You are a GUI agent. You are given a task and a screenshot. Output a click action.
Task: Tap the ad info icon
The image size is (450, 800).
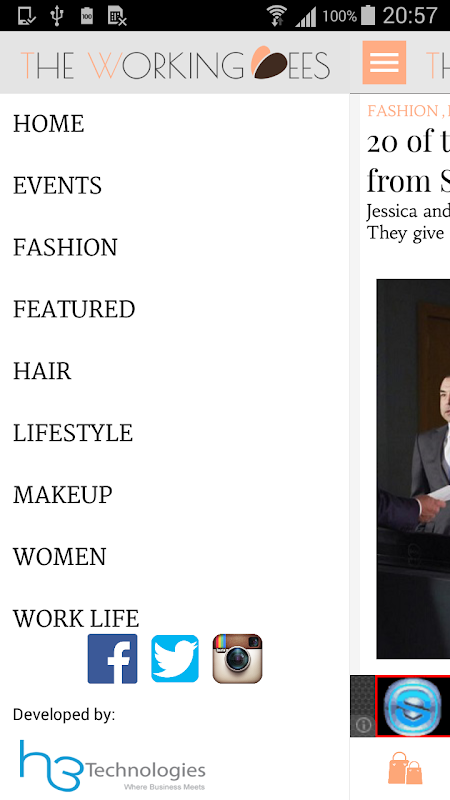coord(363,724)
